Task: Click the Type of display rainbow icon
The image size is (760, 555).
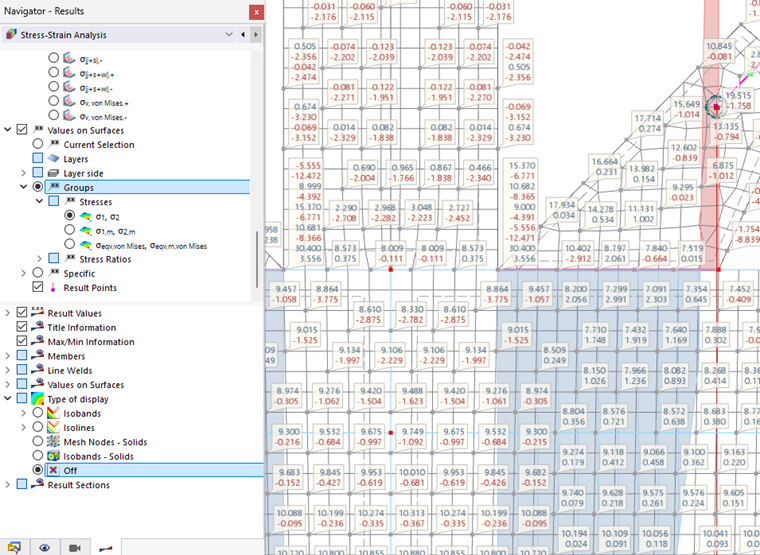Action: [x=37, y=399]
